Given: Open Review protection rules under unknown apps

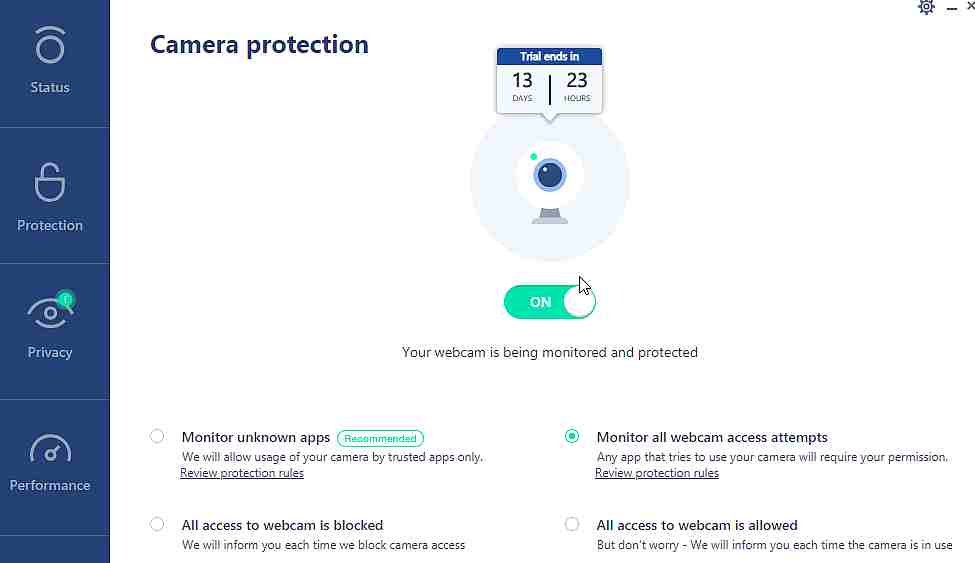Looking at the screenshot, I should click(242, 473).
